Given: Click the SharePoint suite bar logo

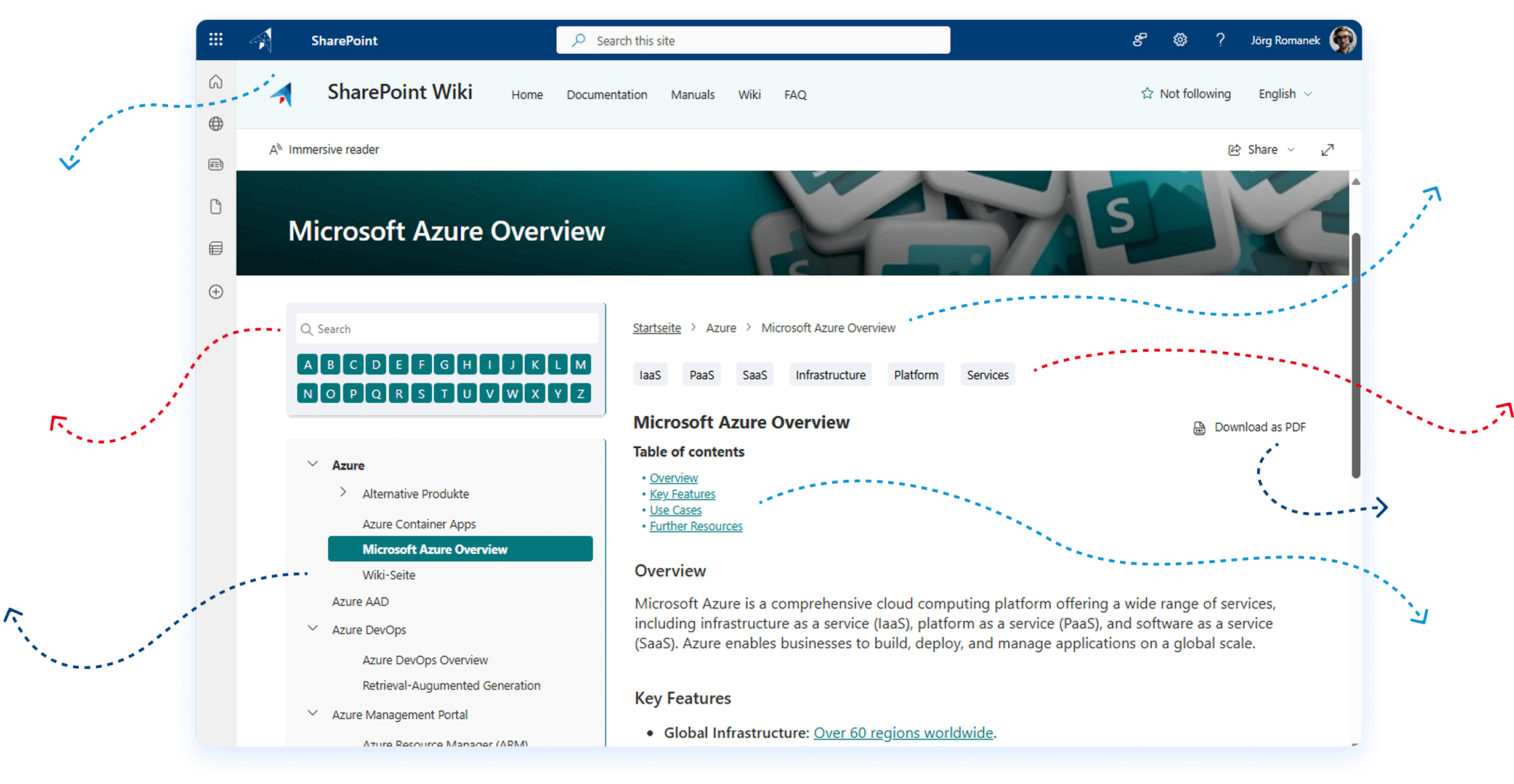Looking at the screenshot, I should 262,40.
